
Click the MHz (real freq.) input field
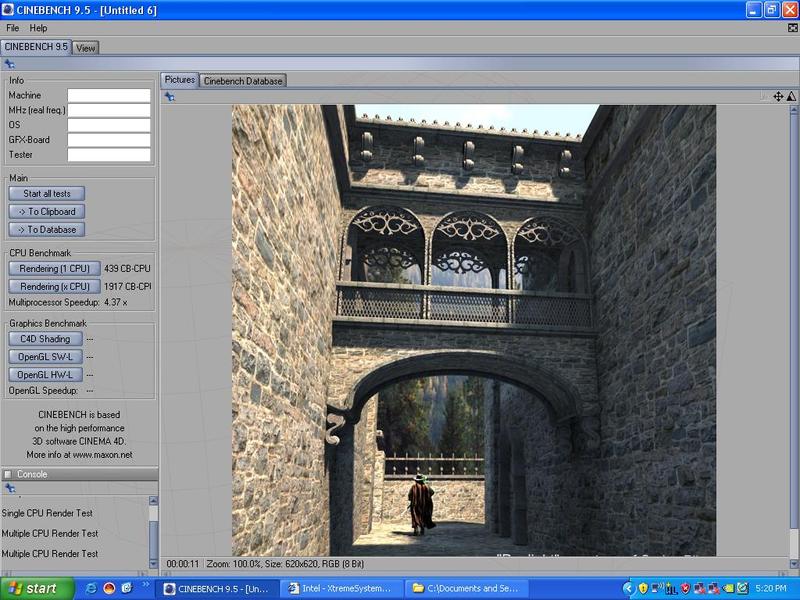(109, 110)
